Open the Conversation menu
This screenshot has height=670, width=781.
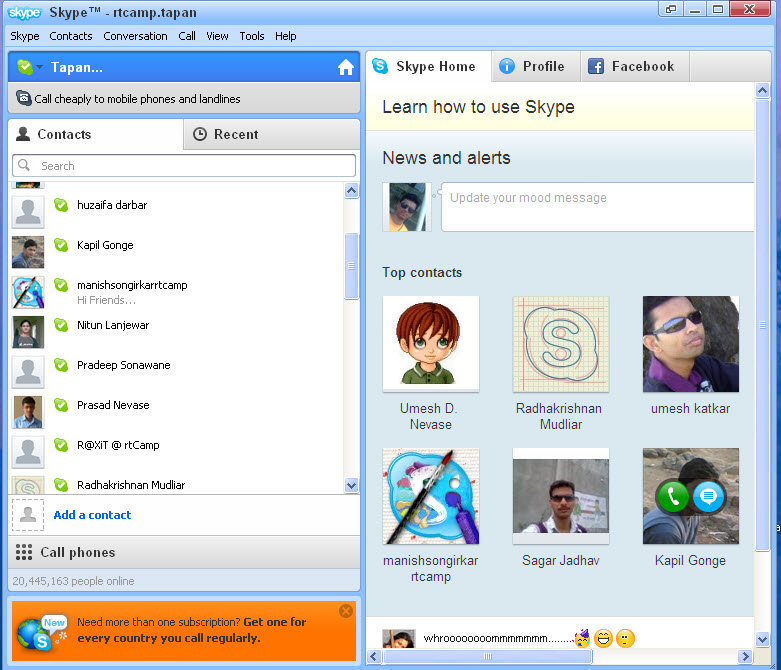[x=135, y=36]
